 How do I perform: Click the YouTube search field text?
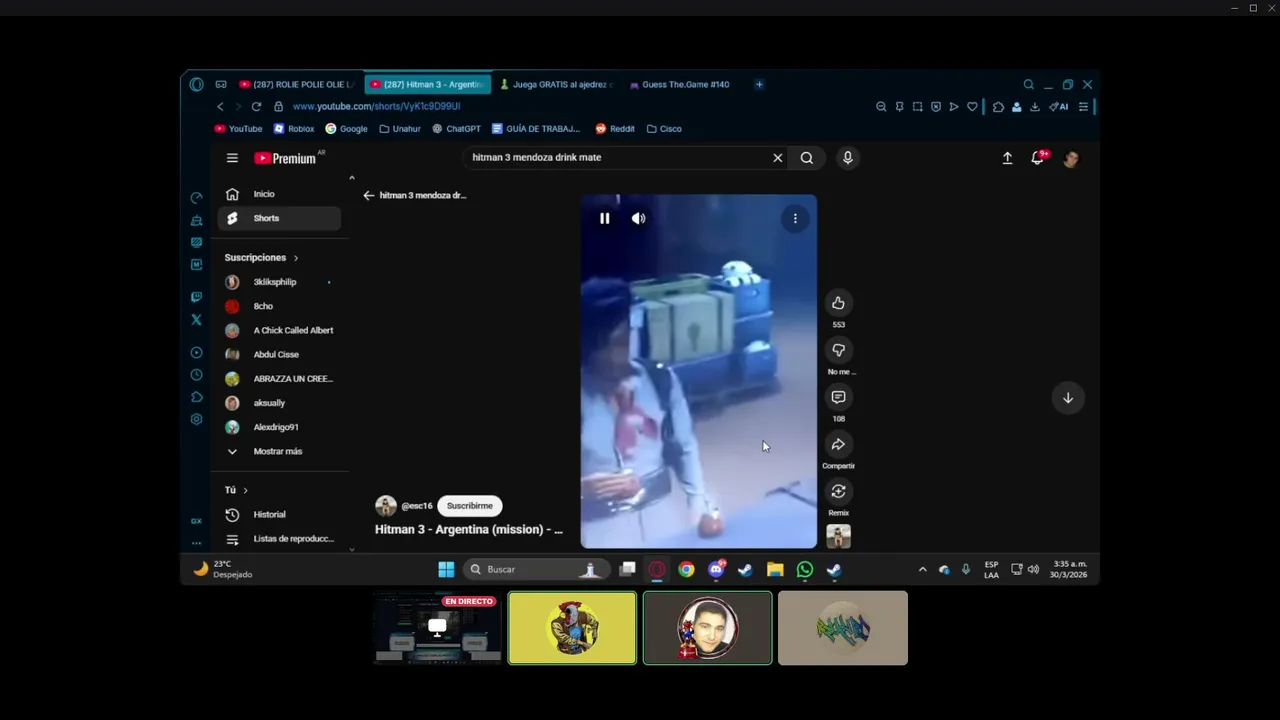536,157
